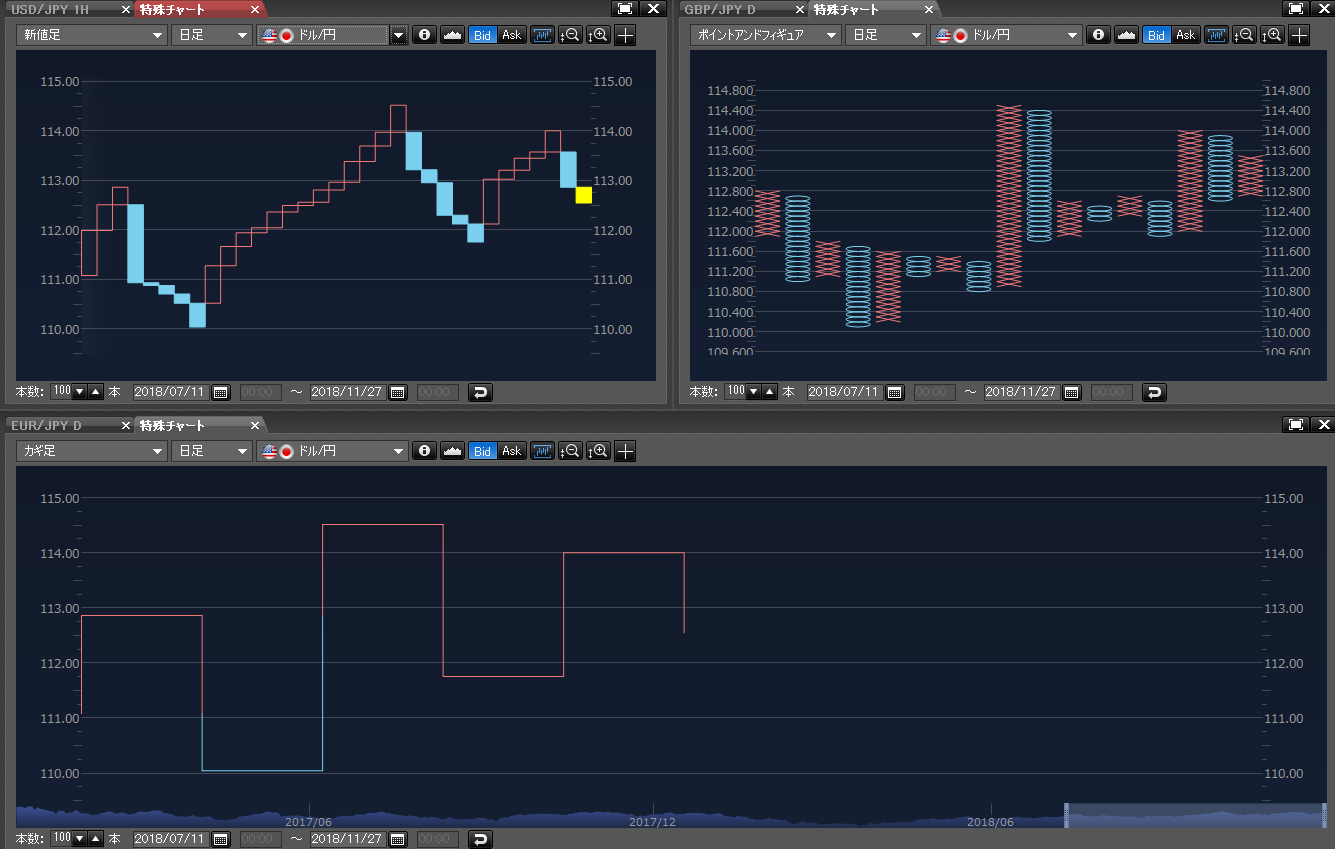Open start date calendar in 新値足 panel
Viewport: 1335px width, 849px height.
(220, 392)
